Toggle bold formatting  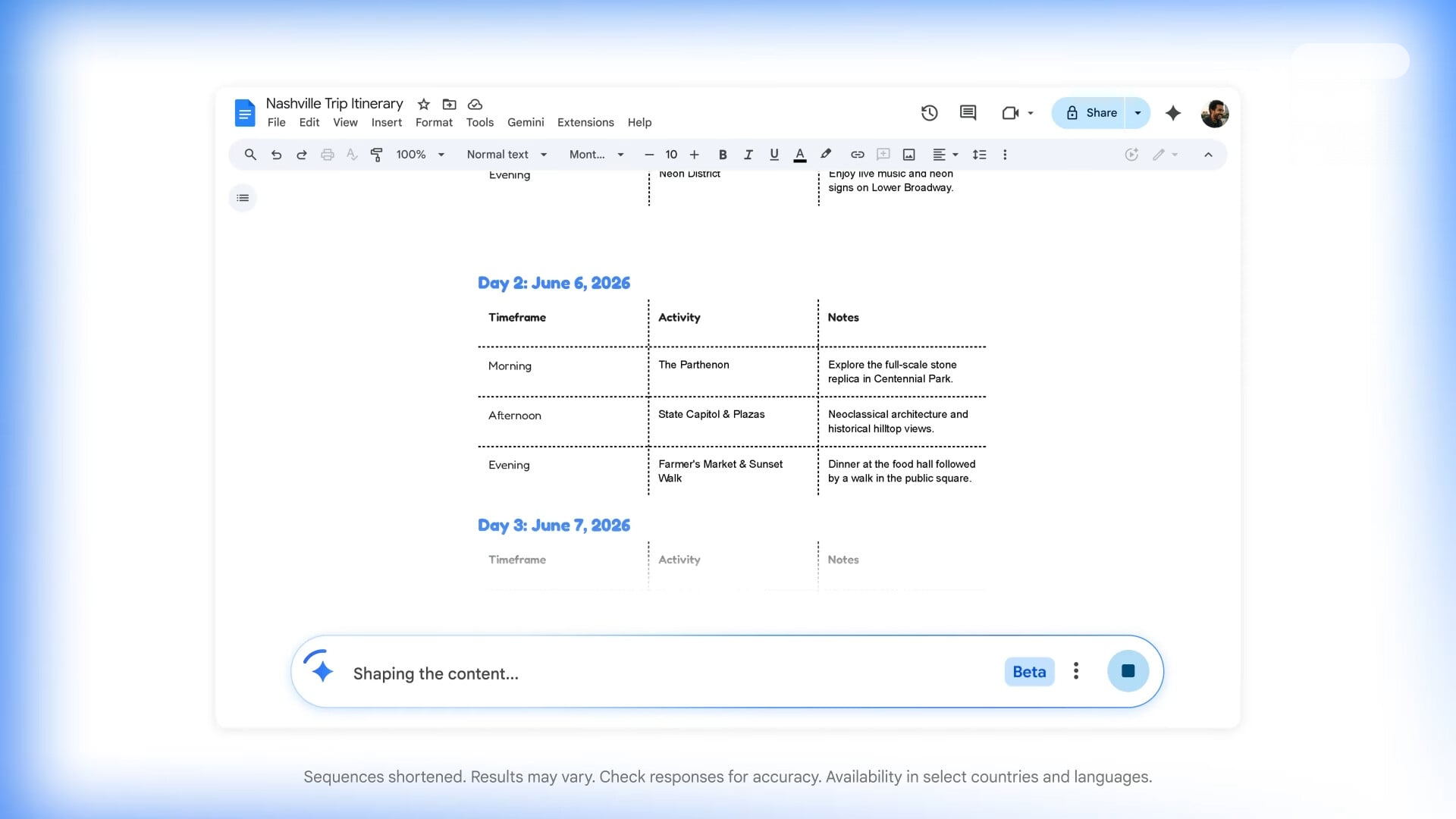point(723,155)
